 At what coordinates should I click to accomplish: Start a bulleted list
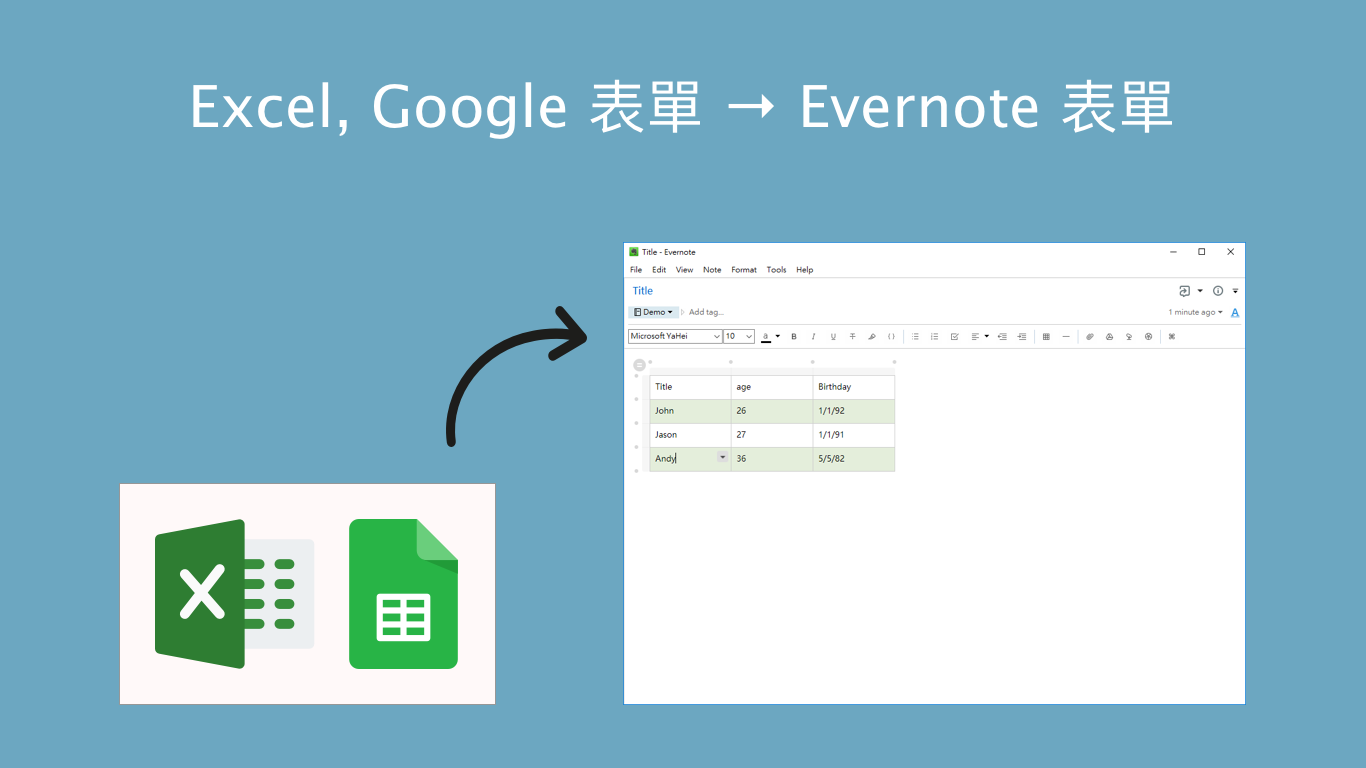click(x=915, y=337)
